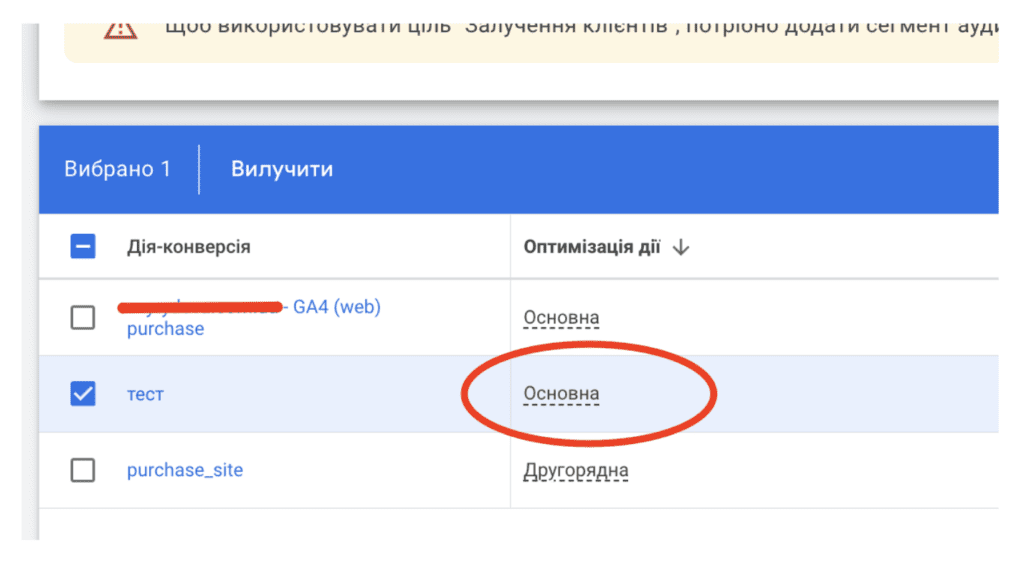Open the тест conversion action link
Viewport: 1024px width, 581px height.
pos(145,394)
